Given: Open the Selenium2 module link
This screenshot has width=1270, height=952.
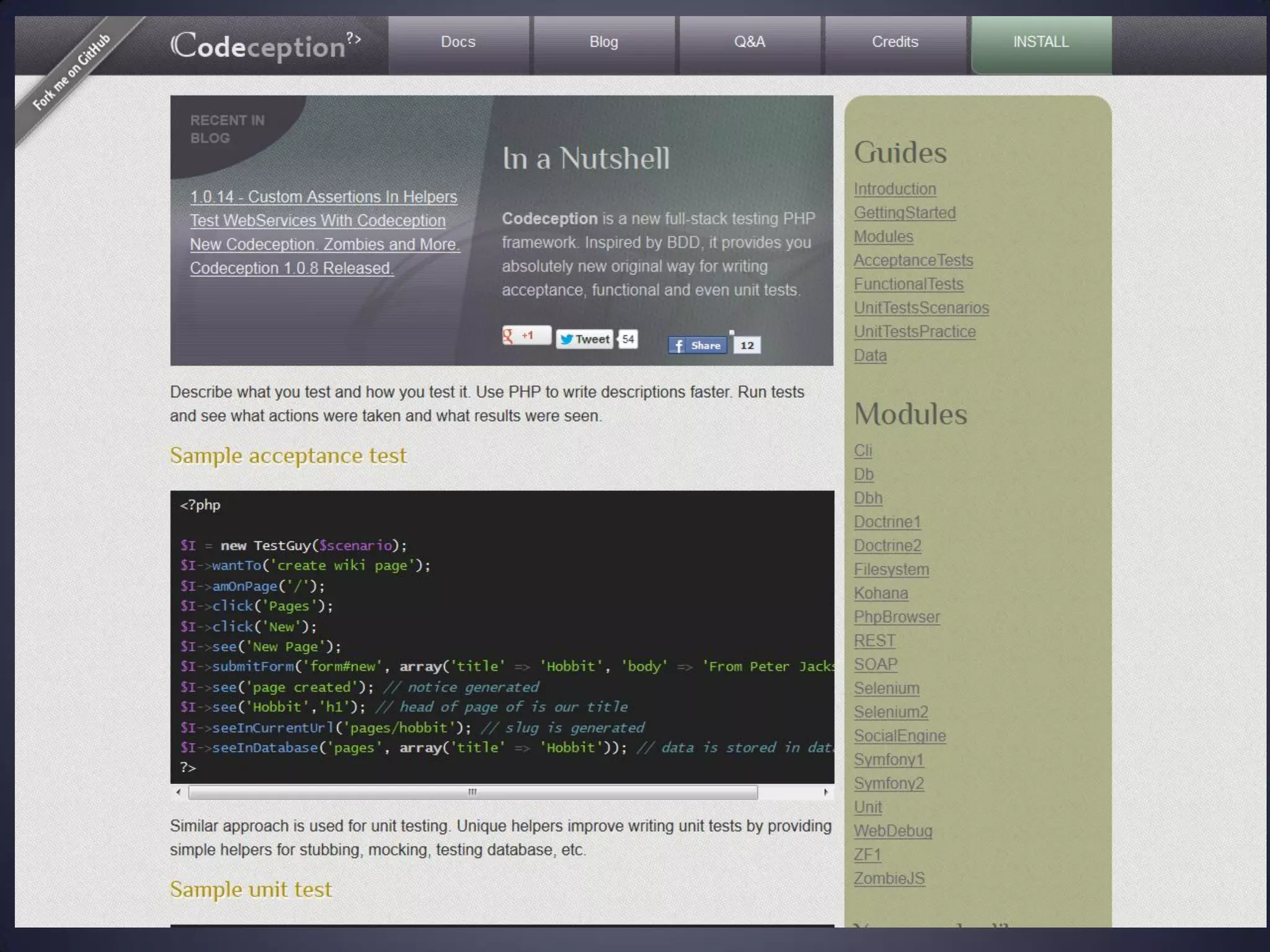Looking at the screenshot, I should 890,712.
